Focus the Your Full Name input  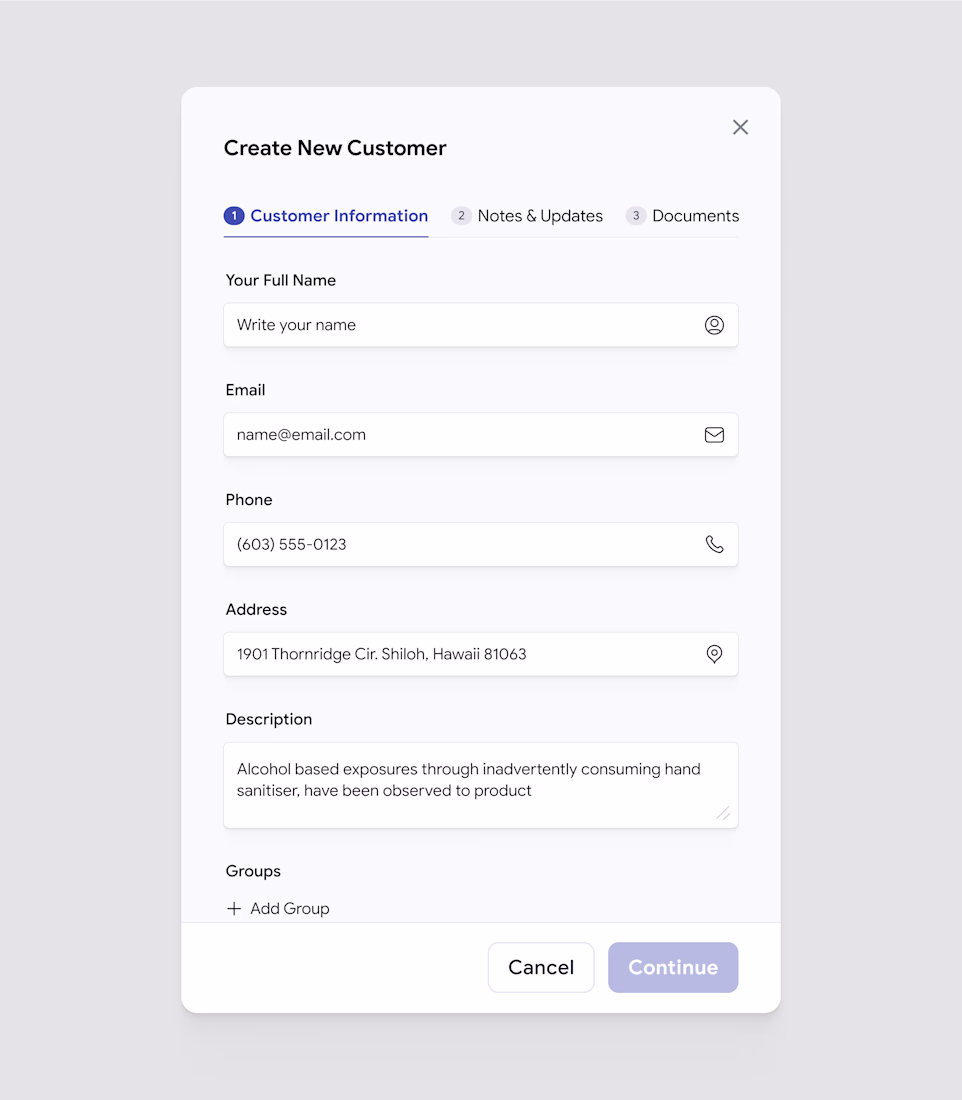(x=460, y=325)
